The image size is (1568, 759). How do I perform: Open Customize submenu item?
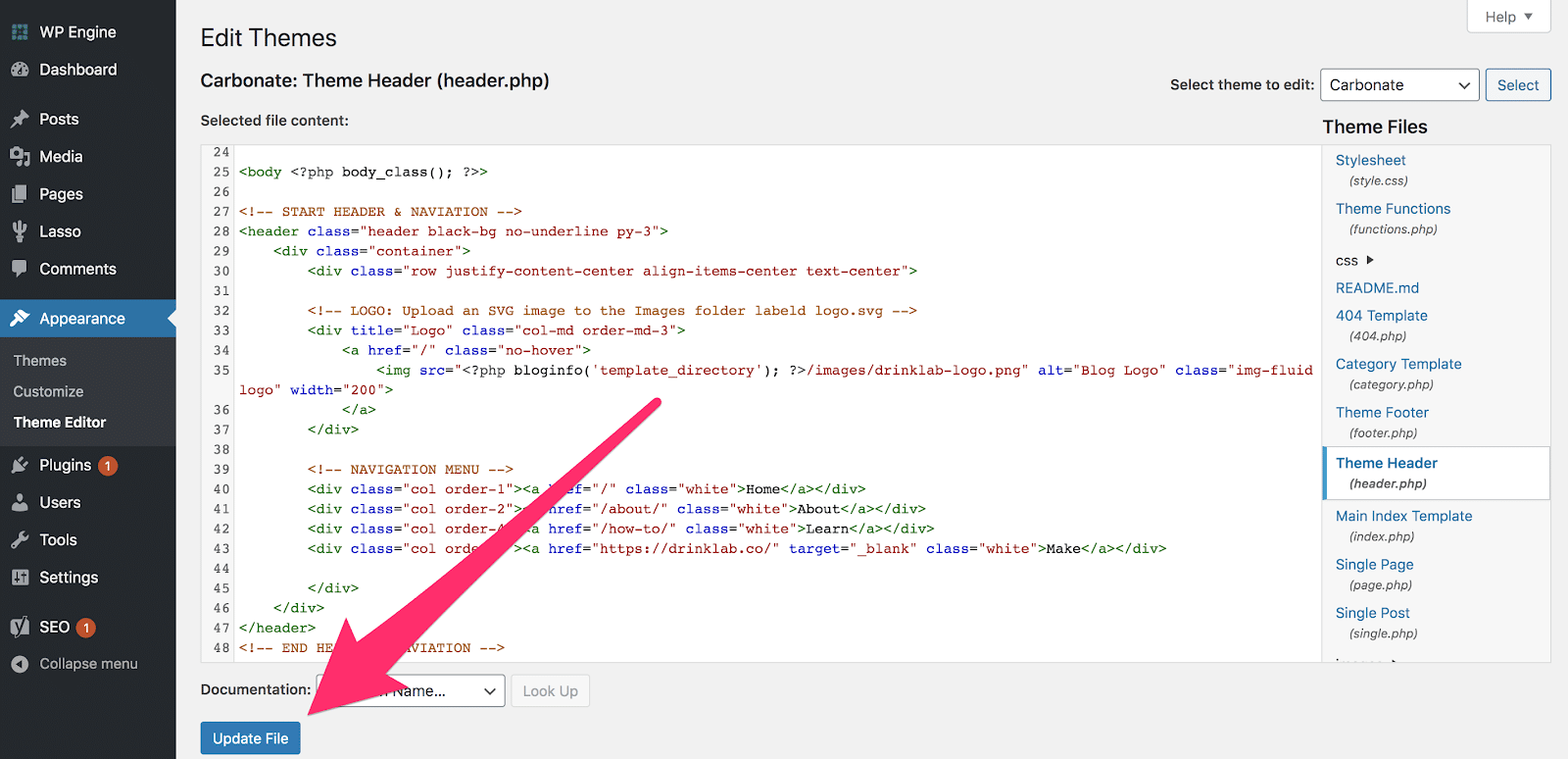48,391
